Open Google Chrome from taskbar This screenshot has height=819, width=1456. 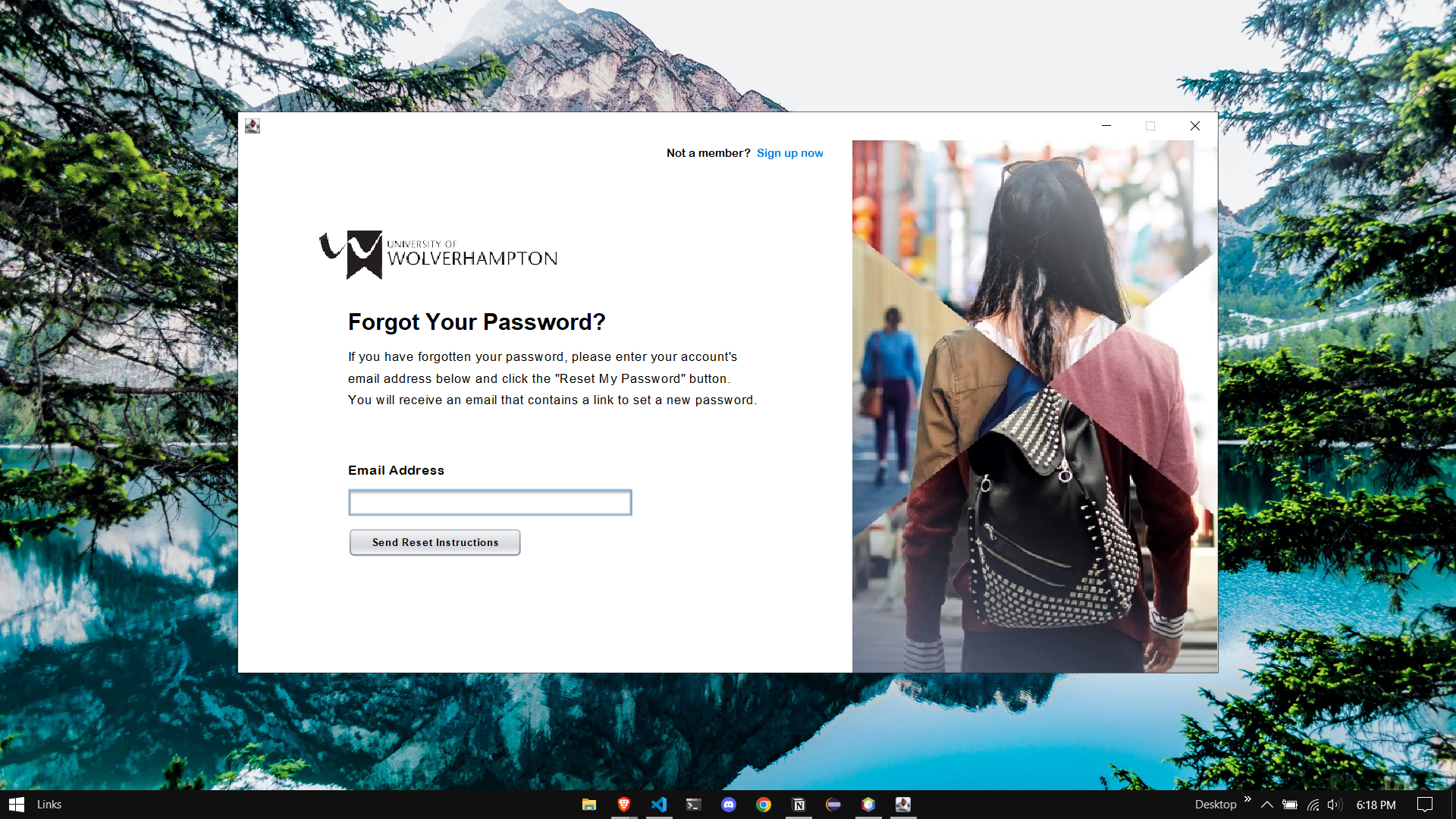(x=763, y=803)
